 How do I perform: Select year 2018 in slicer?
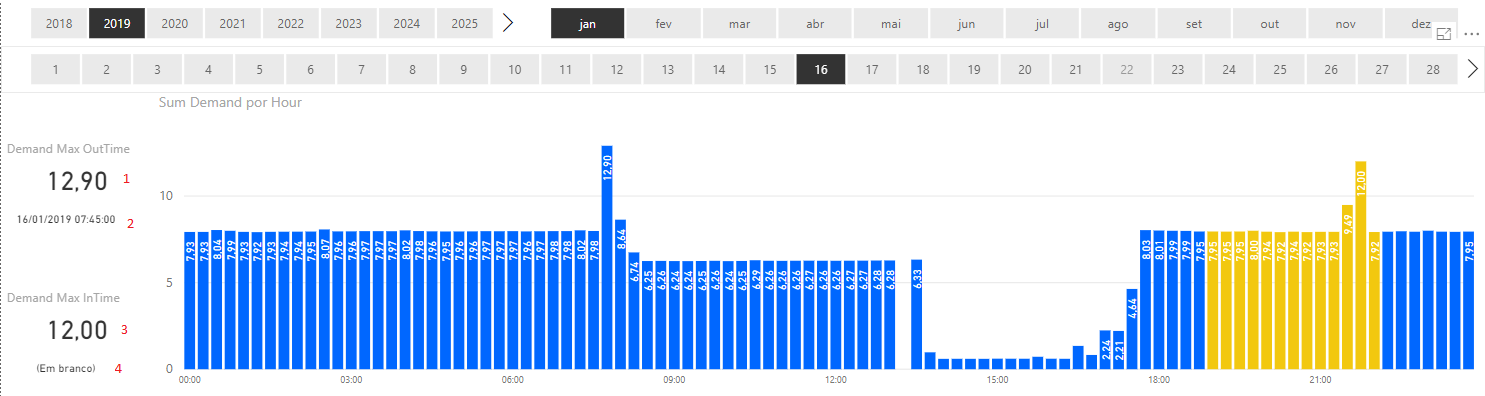[x=58, y=23]
